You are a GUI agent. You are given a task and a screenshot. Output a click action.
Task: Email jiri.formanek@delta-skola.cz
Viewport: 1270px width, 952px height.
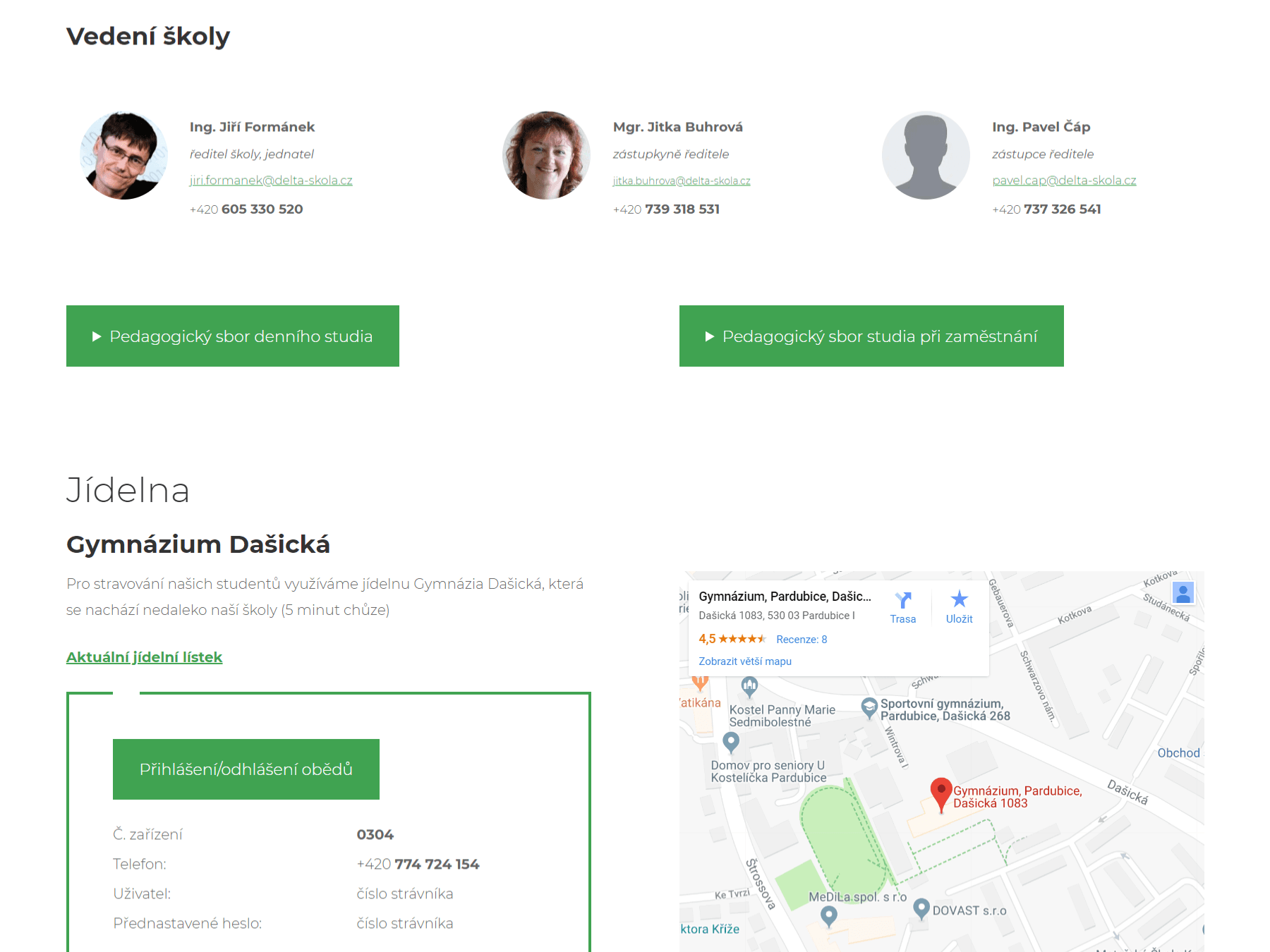pyautogui.click(x=271, y=181)
